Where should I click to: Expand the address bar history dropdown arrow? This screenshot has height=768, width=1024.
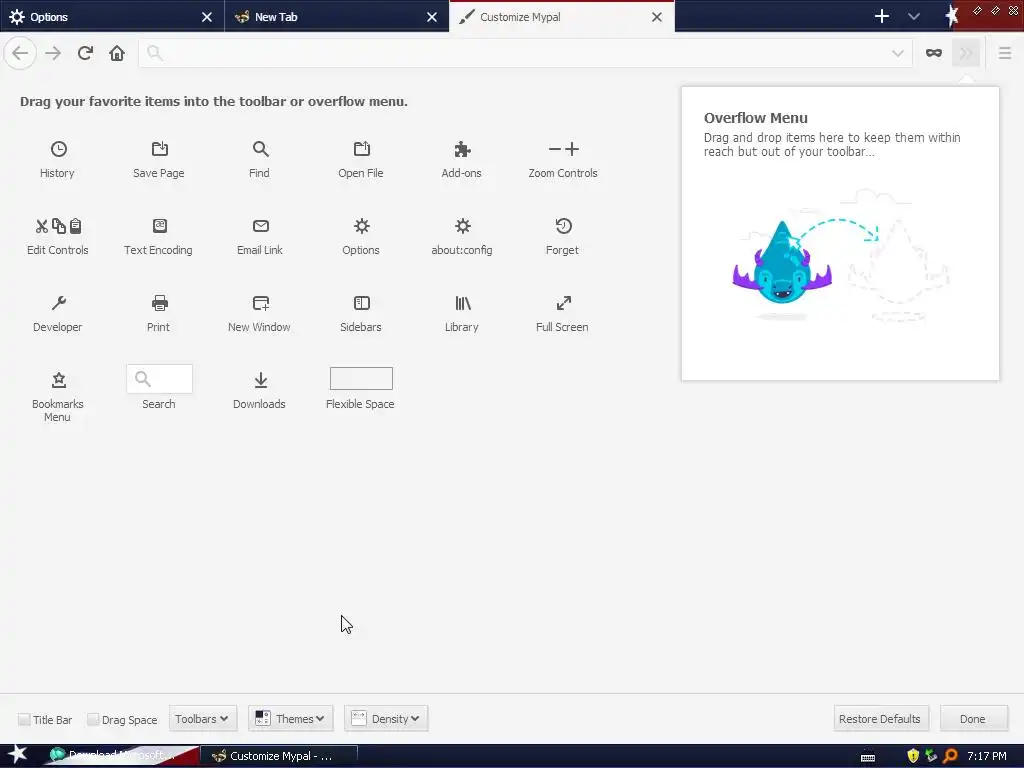(898, 53)
